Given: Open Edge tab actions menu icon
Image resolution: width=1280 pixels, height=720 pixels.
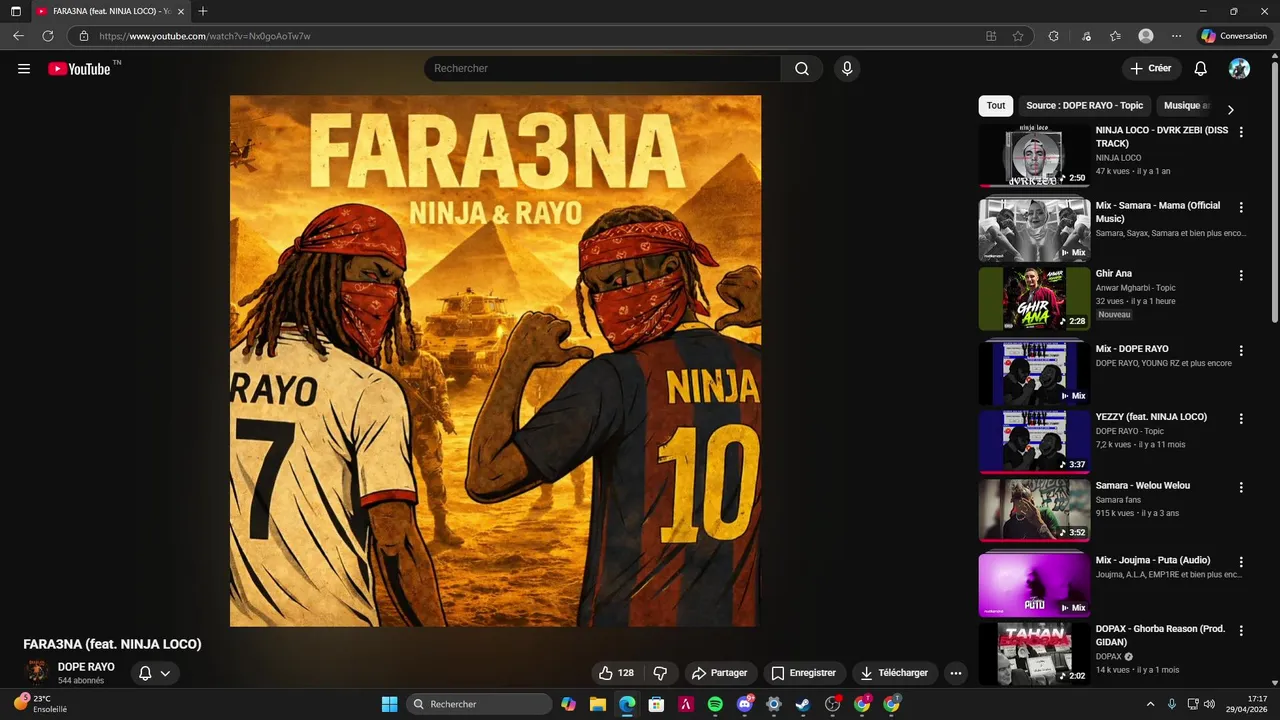Looking at the screenshot, I should [x=16, y=11].
